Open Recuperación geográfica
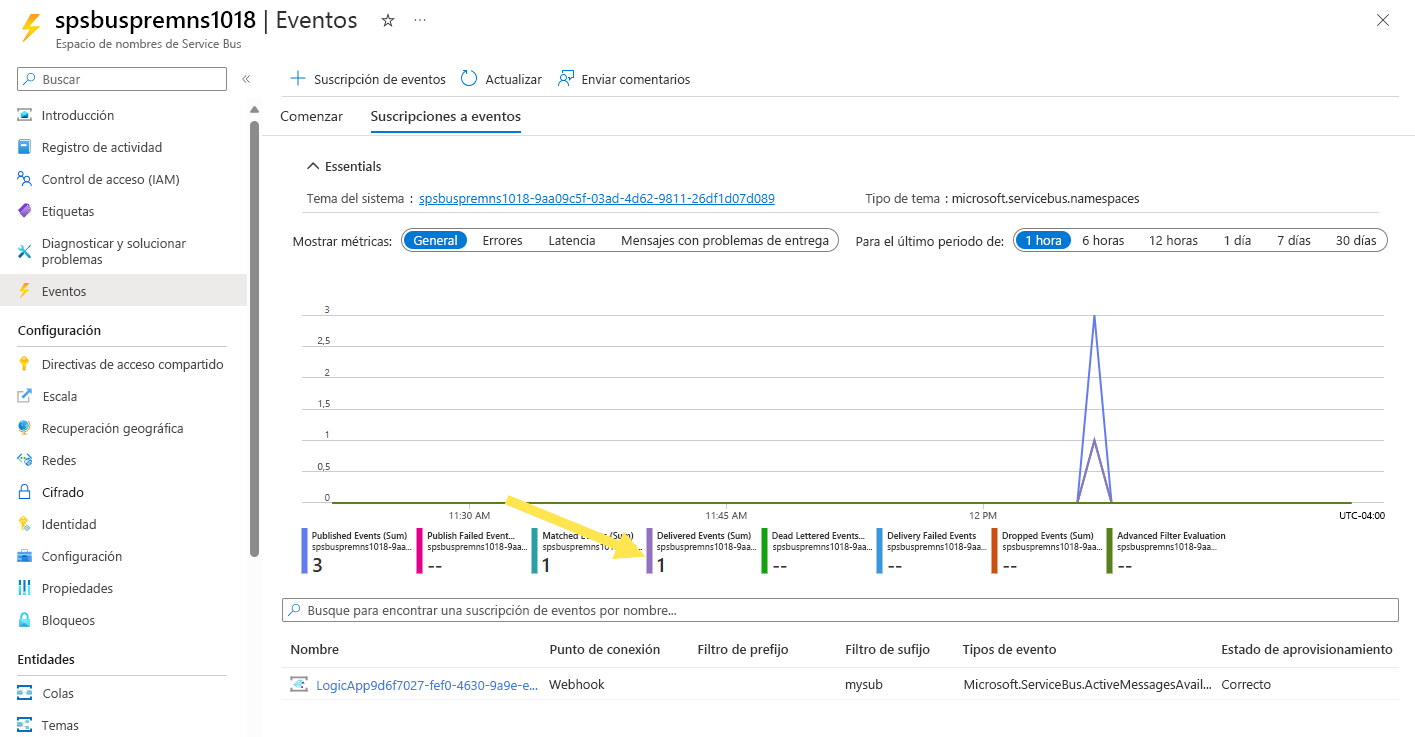The height and width of the screenshot is (737, 1415). point(112,428)
